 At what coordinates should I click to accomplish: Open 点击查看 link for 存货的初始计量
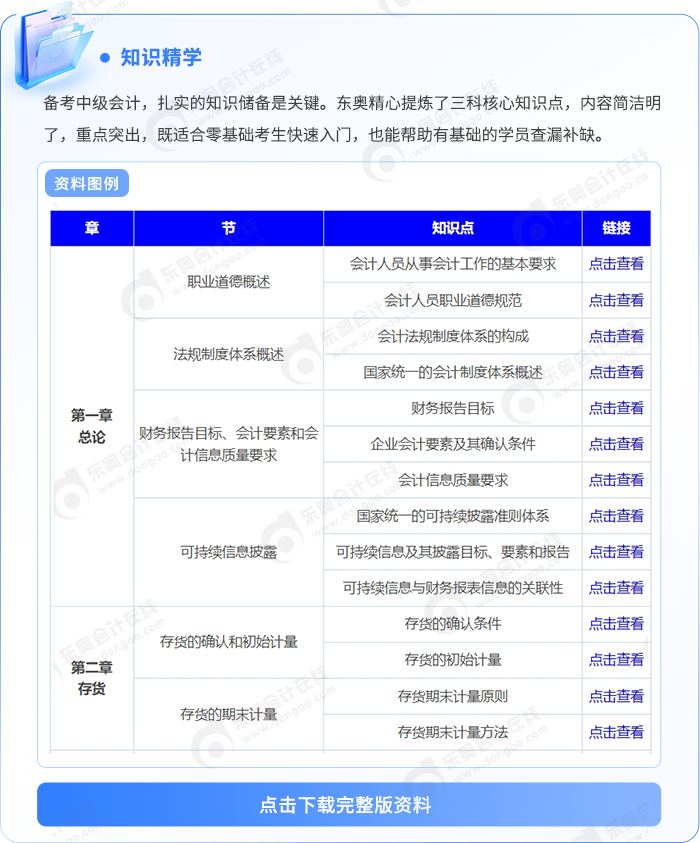coord(616,660)
